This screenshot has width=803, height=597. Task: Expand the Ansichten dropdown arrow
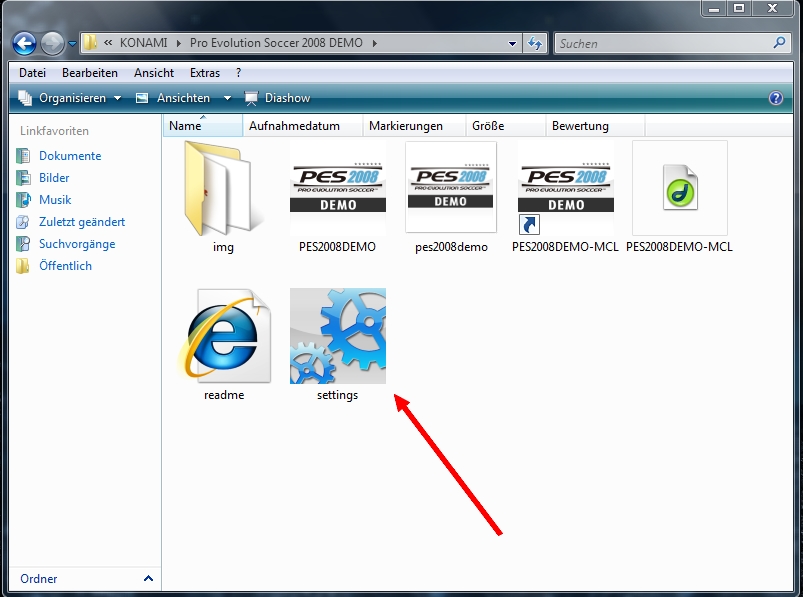(x=227, y=98)
